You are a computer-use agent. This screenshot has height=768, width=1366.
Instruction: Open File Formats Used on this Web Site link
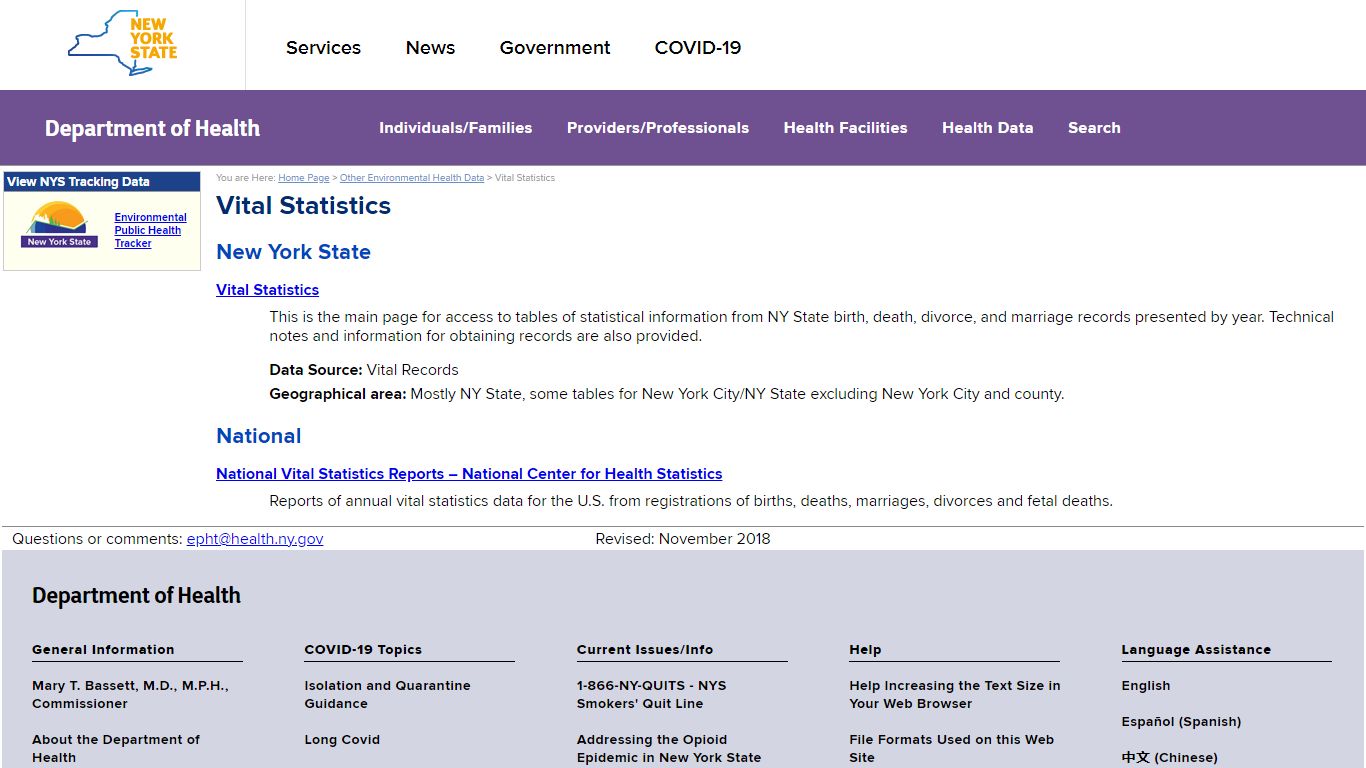952,749
